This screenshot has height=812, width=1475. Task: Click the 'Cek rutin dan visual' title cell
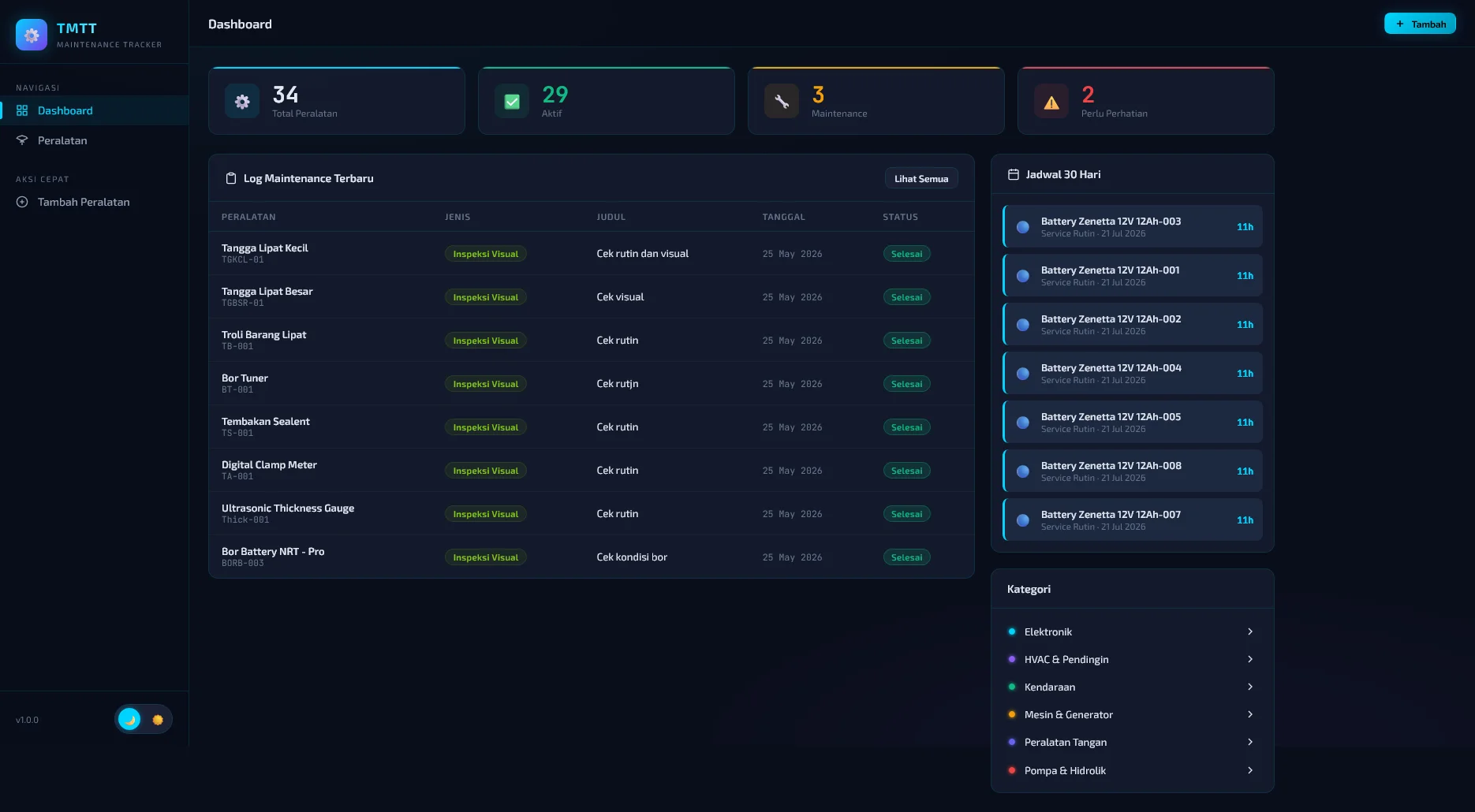click(x=642, y=253)
